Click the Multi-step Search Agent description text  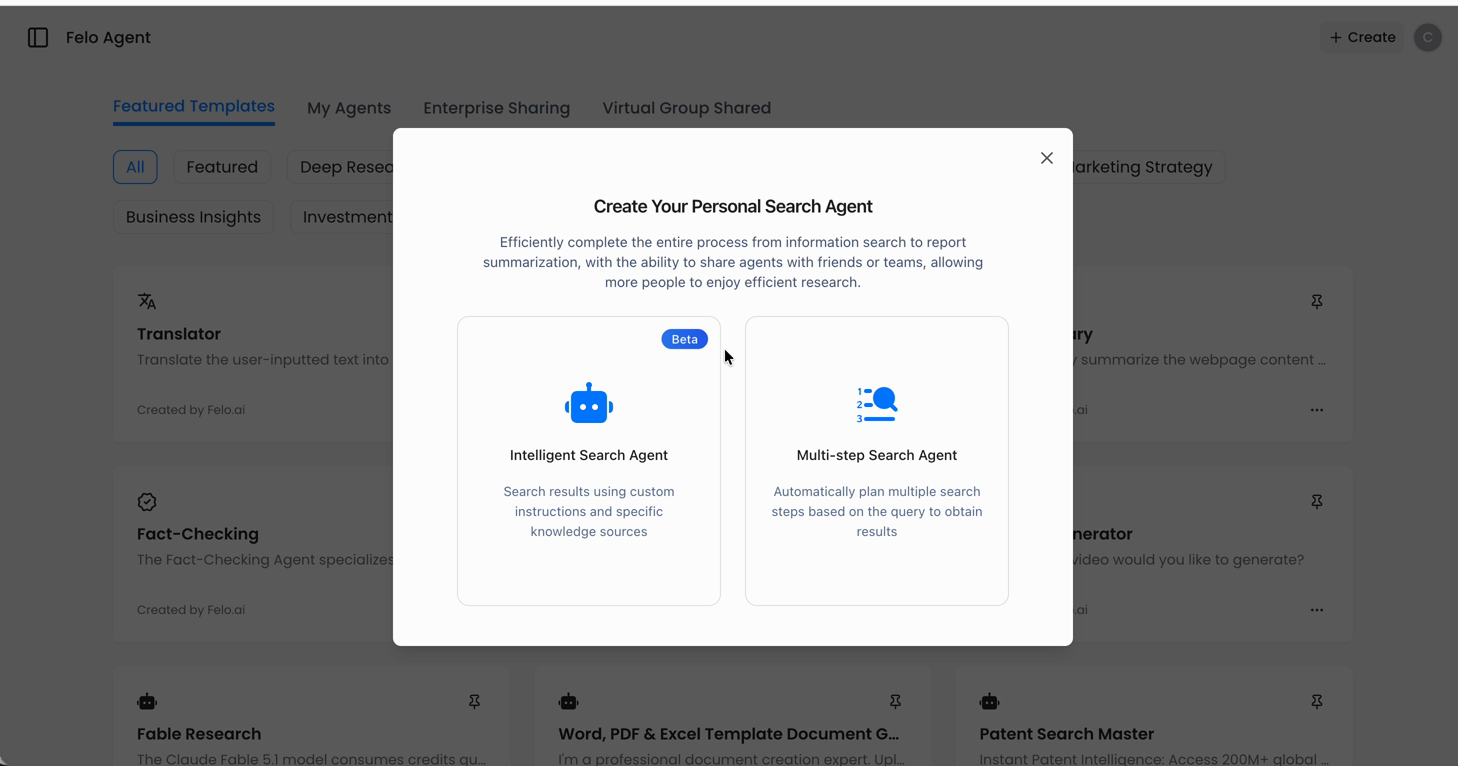point(877,511)
